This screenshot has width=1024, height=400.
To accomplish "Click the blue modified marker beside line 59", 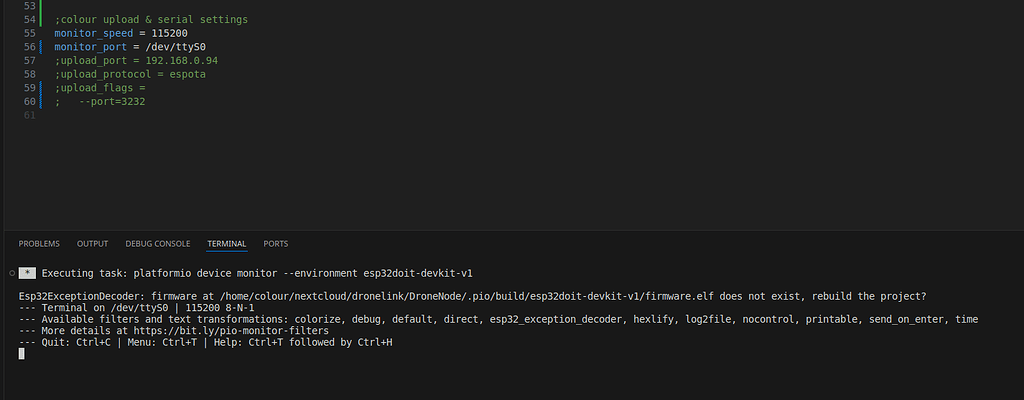I will click(40, 87).
